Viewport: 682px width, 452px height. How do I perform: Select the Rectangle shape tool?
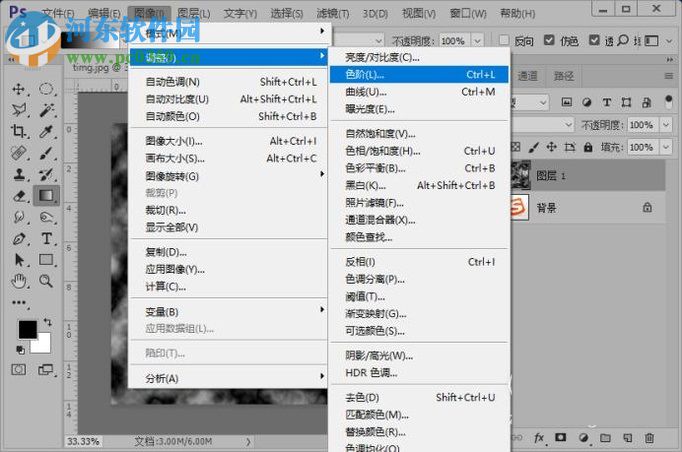[x=46, y=260]
